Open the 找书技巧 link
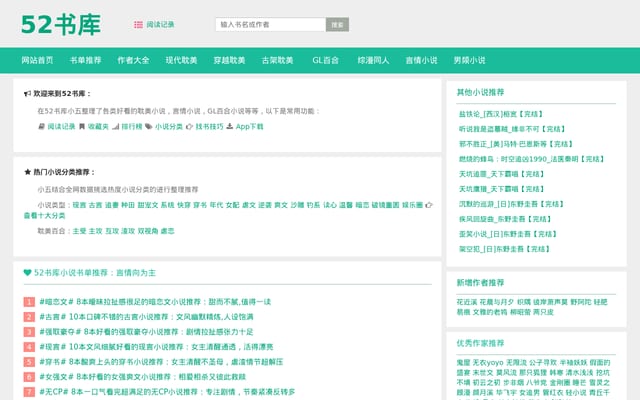Screen dimensions: 640x400 (209, 127)
